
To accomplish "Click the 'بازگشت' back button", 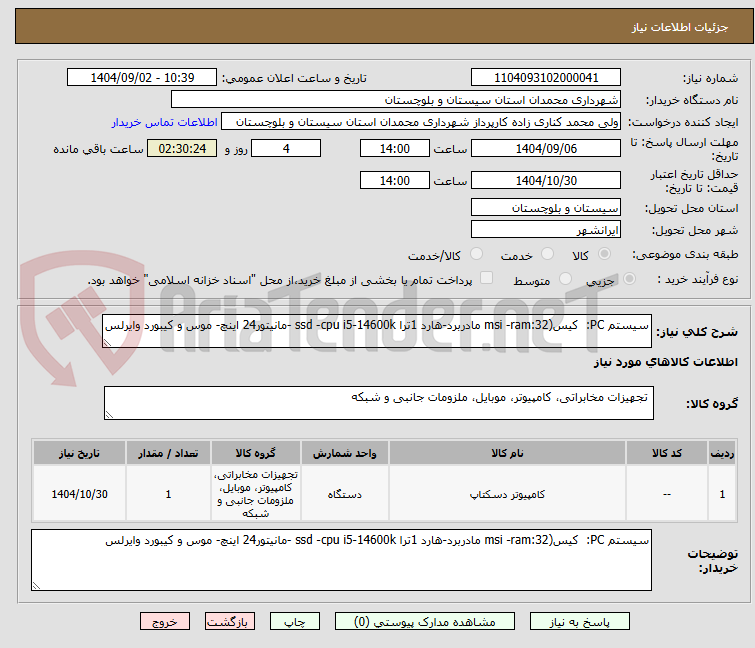I will (230, 621).
